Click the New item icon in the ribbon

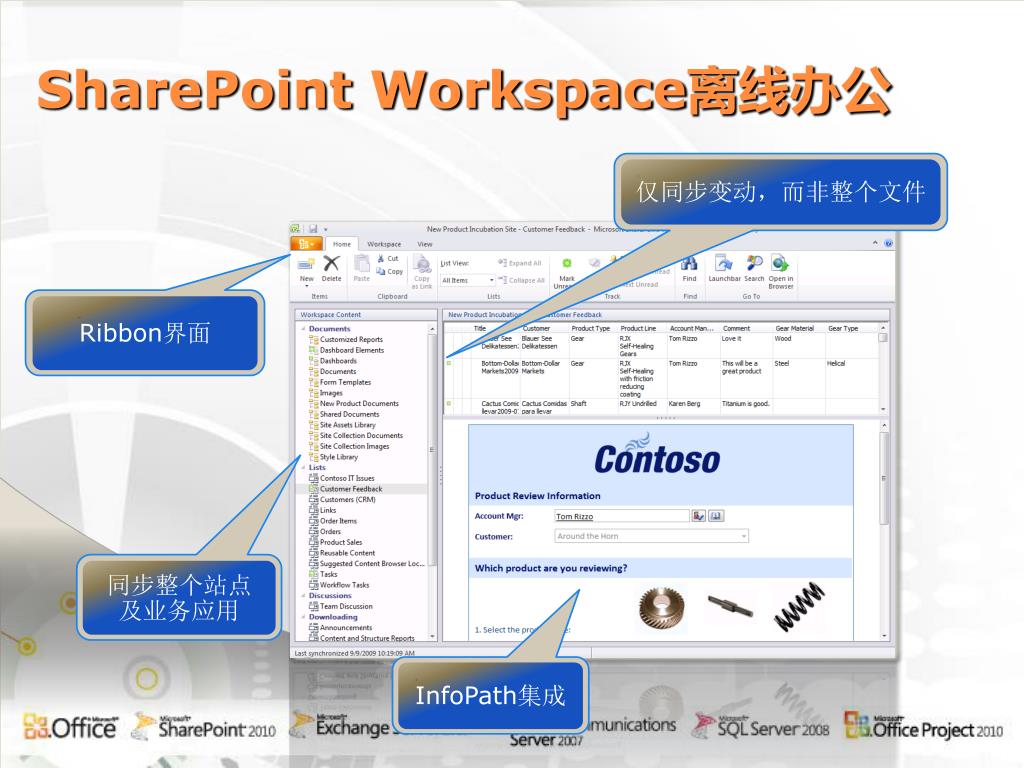click(306, 264)
